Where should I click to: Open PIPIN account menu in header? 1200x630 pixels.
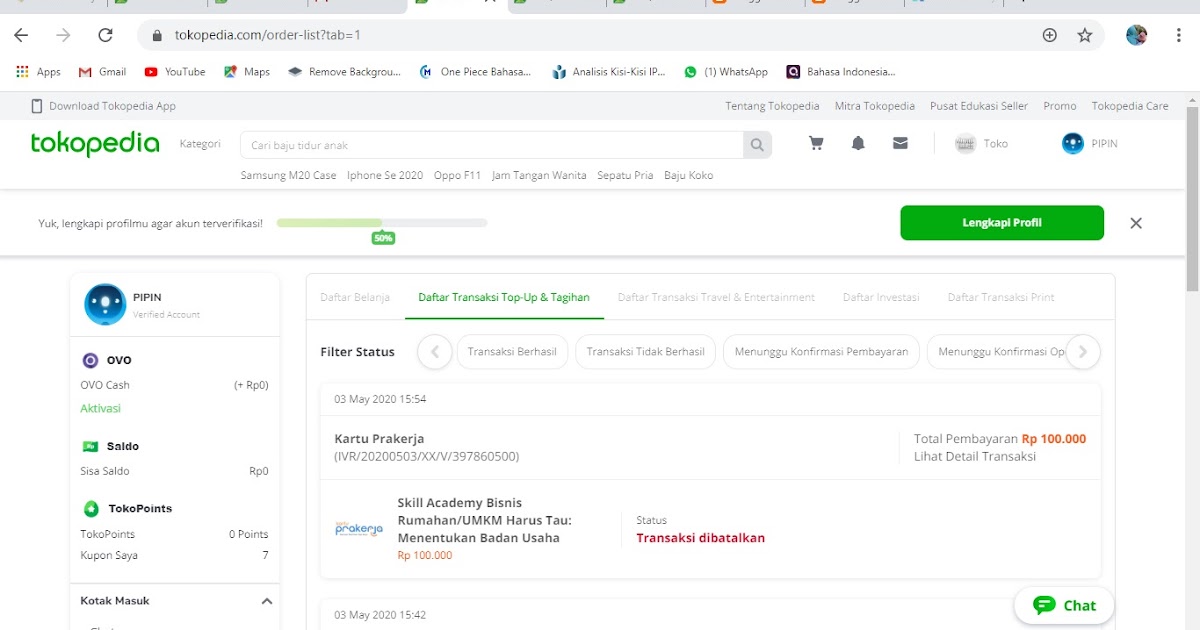[x=1090, y=144]
